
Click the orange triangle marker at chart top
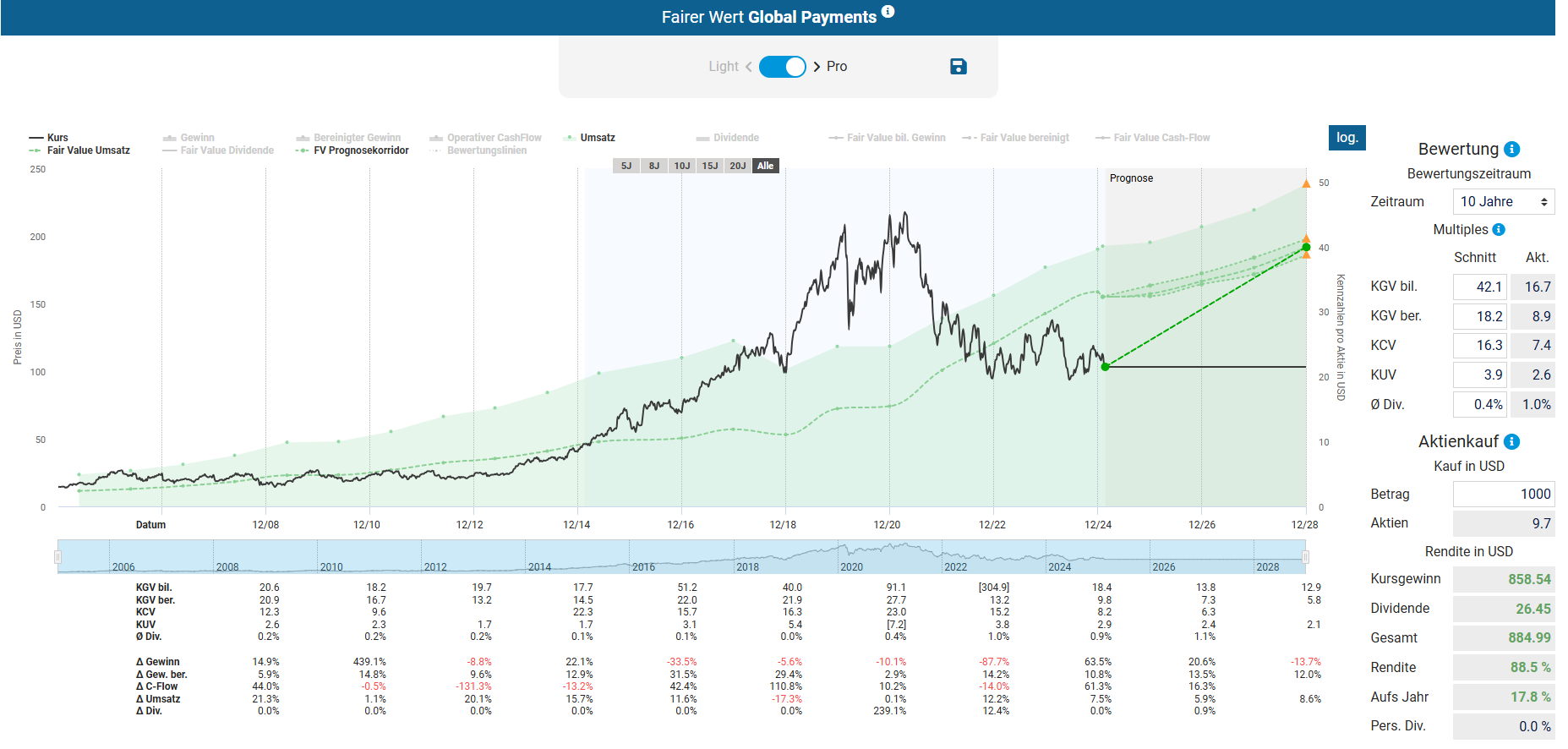[1306, 183]
